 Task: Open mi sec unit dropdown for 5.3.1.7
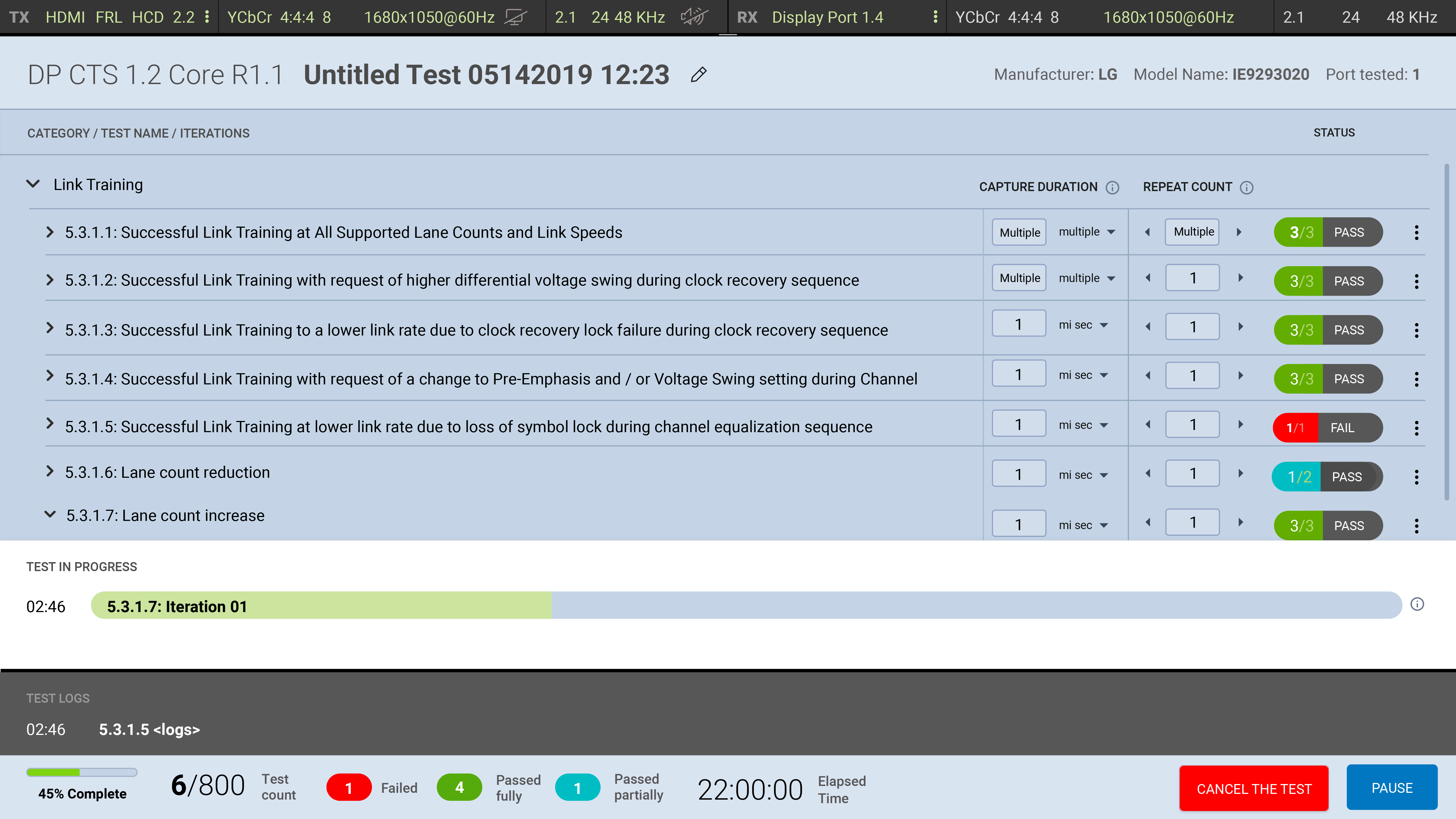pos(1084,525)
